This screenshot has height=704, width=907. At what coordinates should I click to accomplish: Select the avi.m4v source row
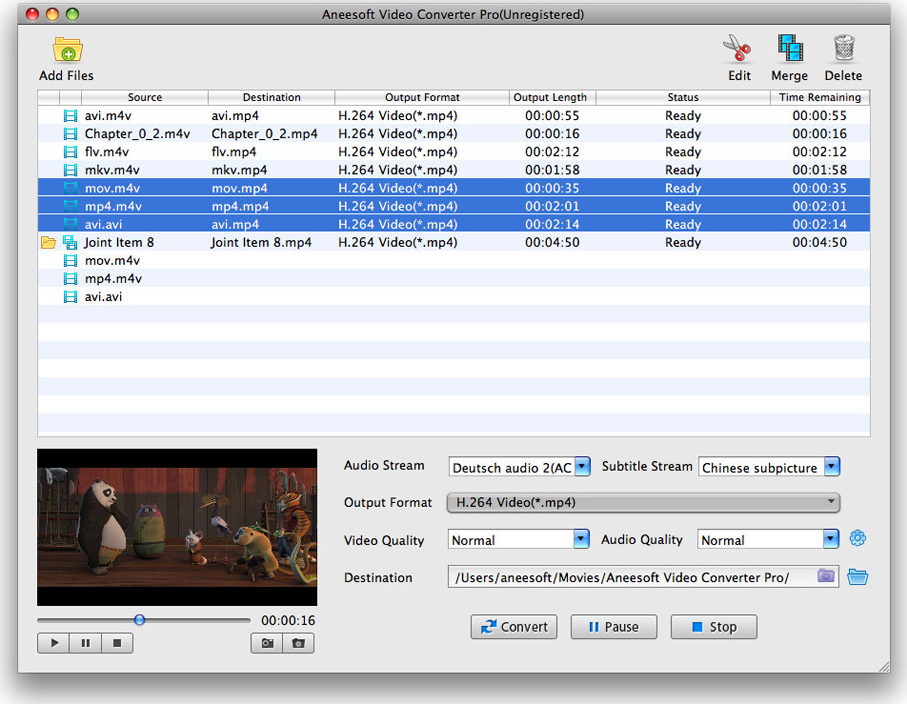click(454, 116)
